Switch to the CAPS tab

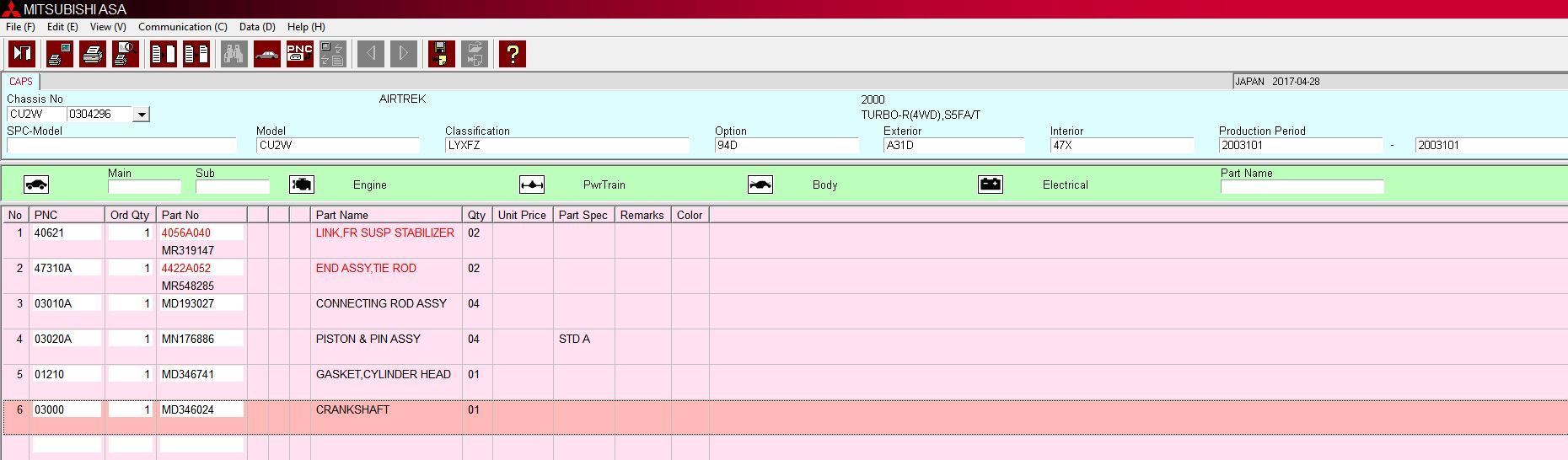(x=21, y=82)
